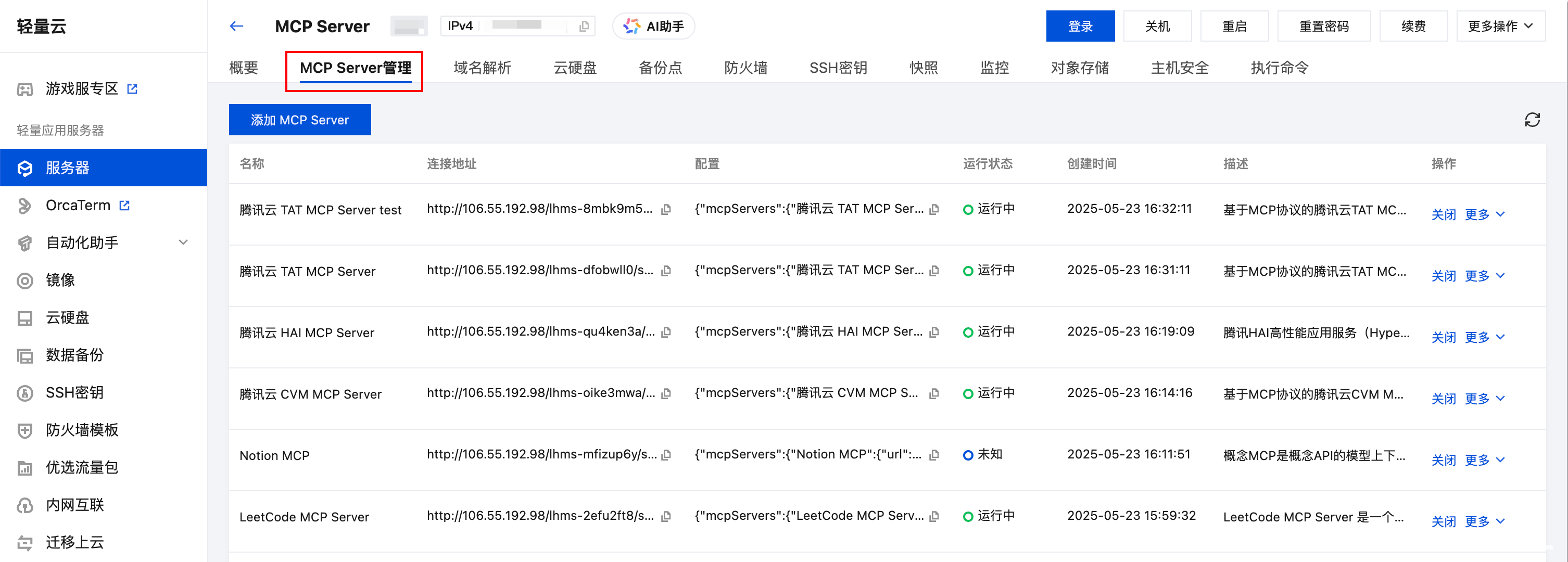This screenshot has height=562, width=1568.
Task: Click the refresh icon above the table
Action: [1532, 120]
